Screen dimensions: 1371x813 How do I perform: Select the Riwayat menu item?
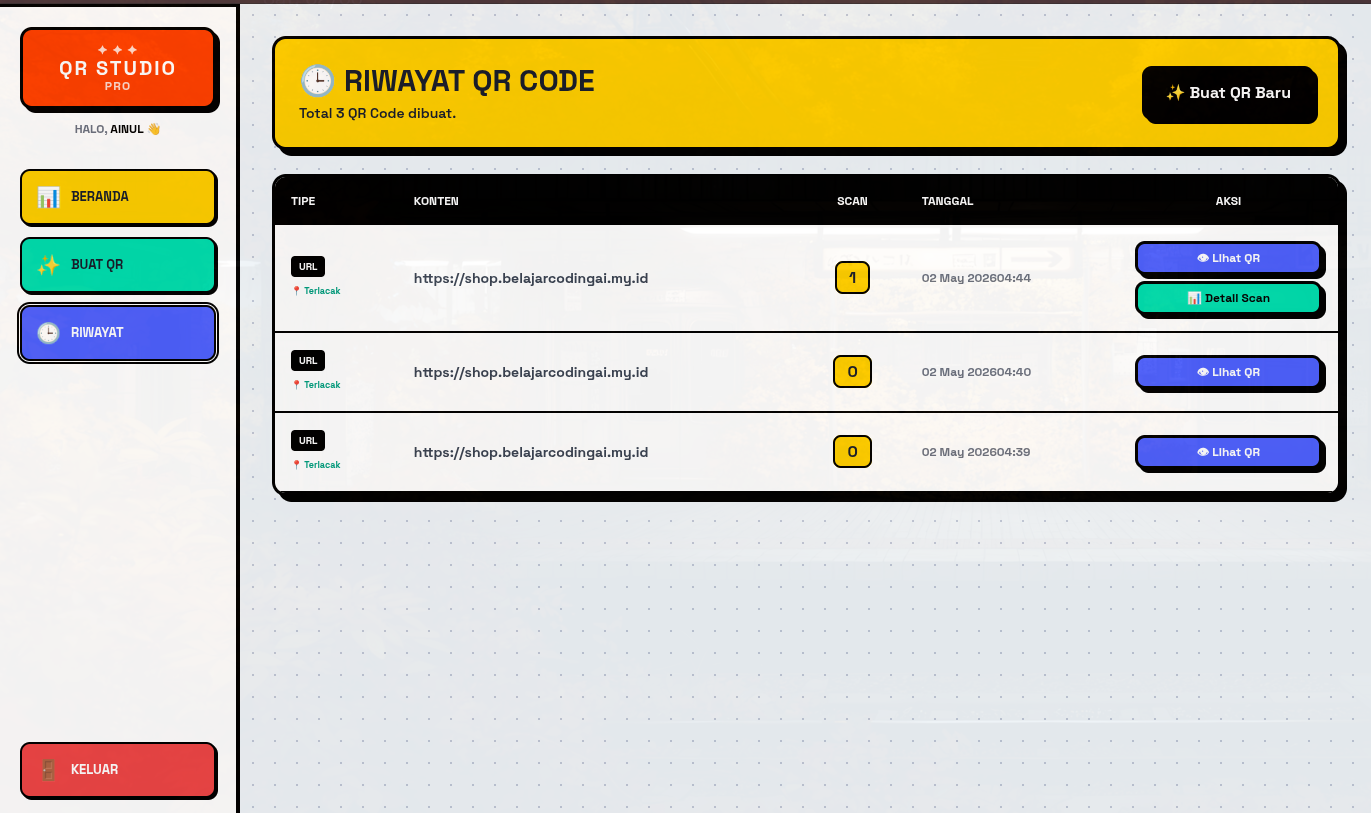tap(118, 333)
